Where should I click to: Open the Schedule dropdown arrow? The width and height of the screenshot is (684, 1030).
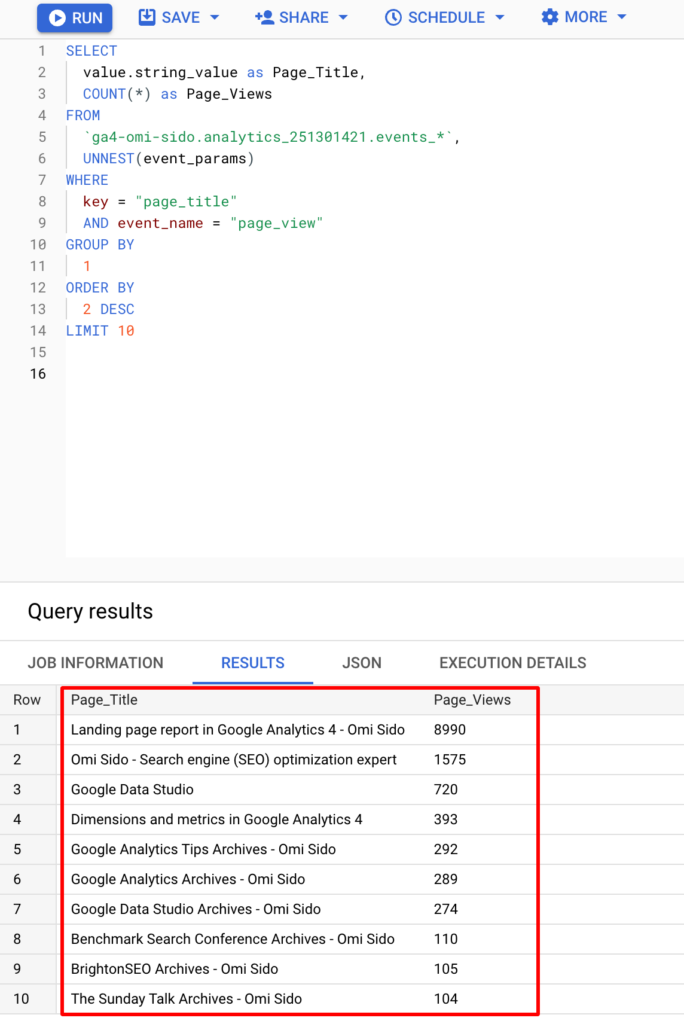click(499, 18)
